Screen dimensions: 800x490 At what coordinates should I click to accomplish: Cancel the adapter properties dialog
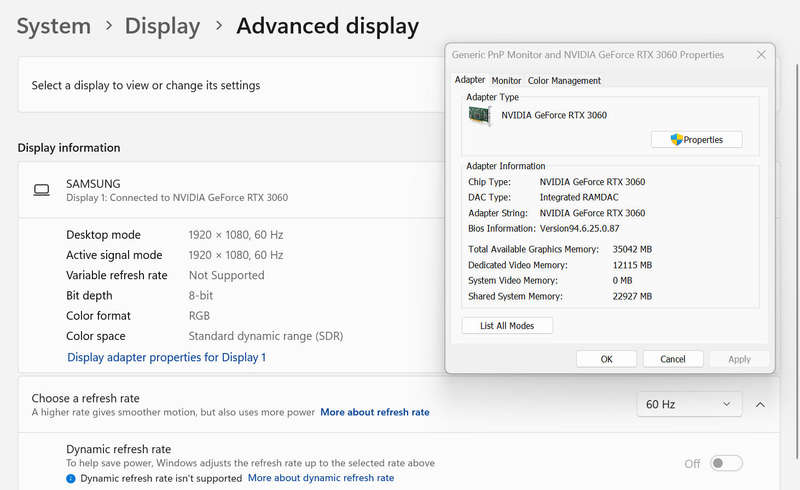point(673,359)
